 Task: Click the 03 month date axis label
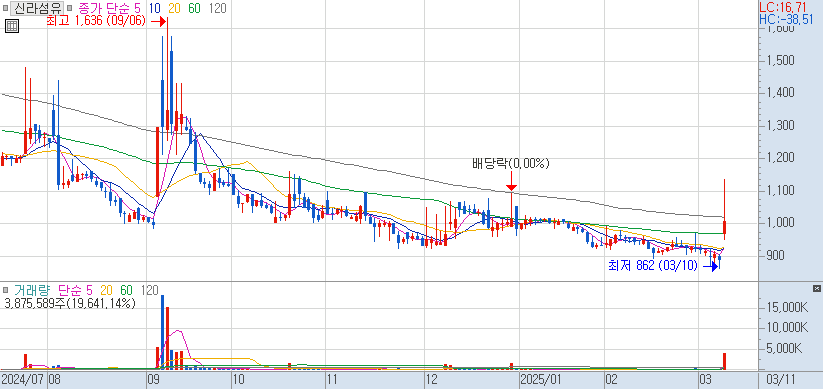pos(705,379)
